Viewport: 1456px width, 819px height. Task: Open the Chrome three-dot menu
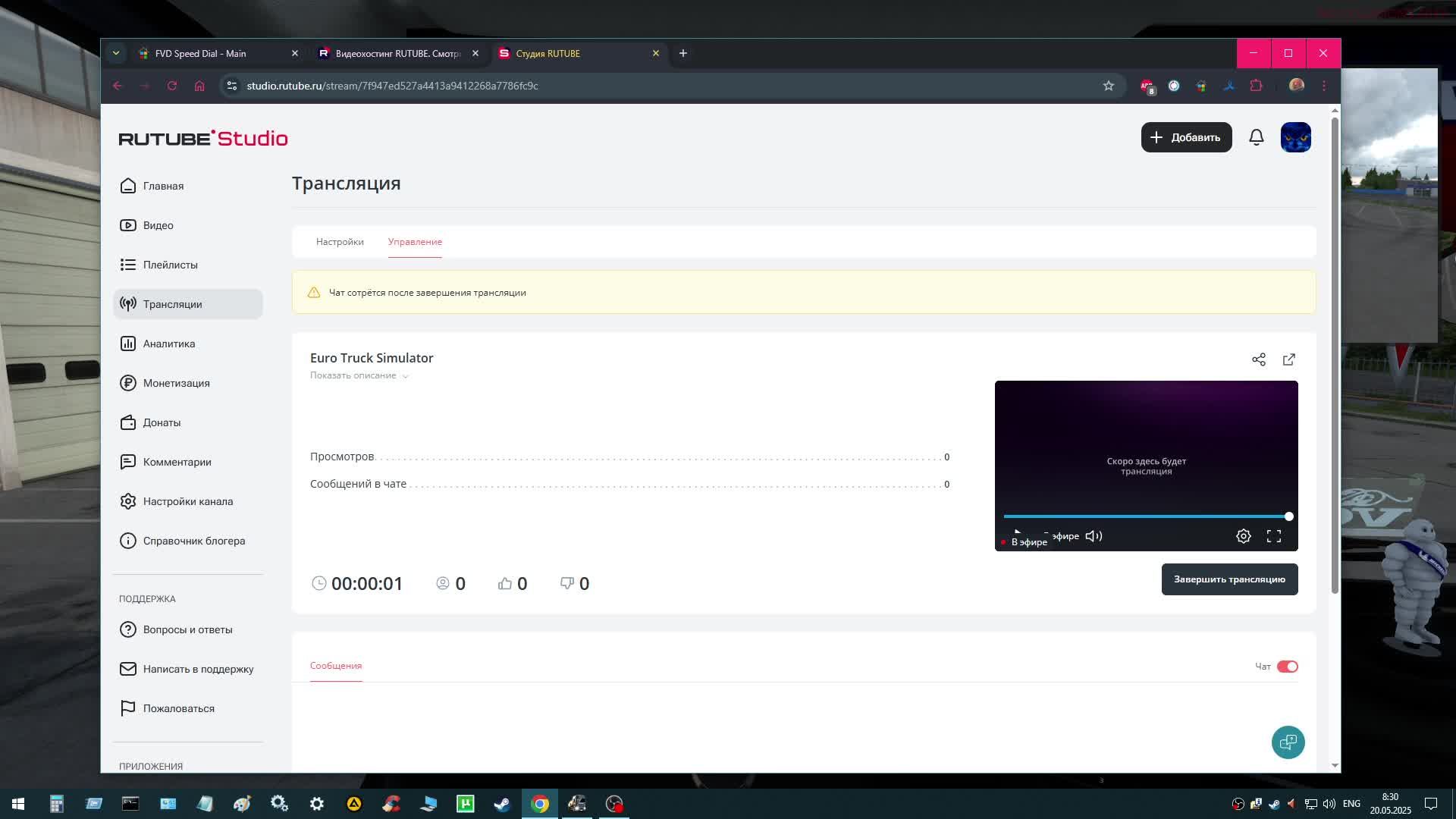click(1324, 86)
